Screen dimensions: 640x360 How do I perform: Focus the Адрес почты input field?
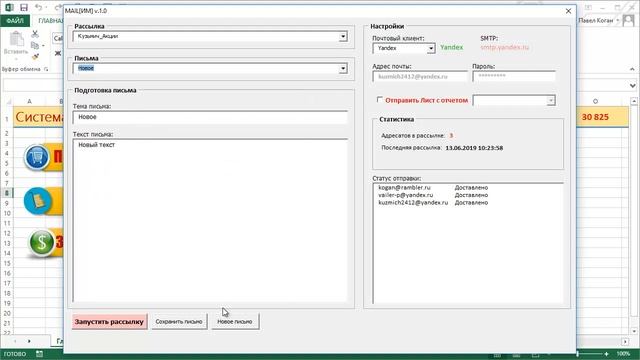tap(420, 76)
